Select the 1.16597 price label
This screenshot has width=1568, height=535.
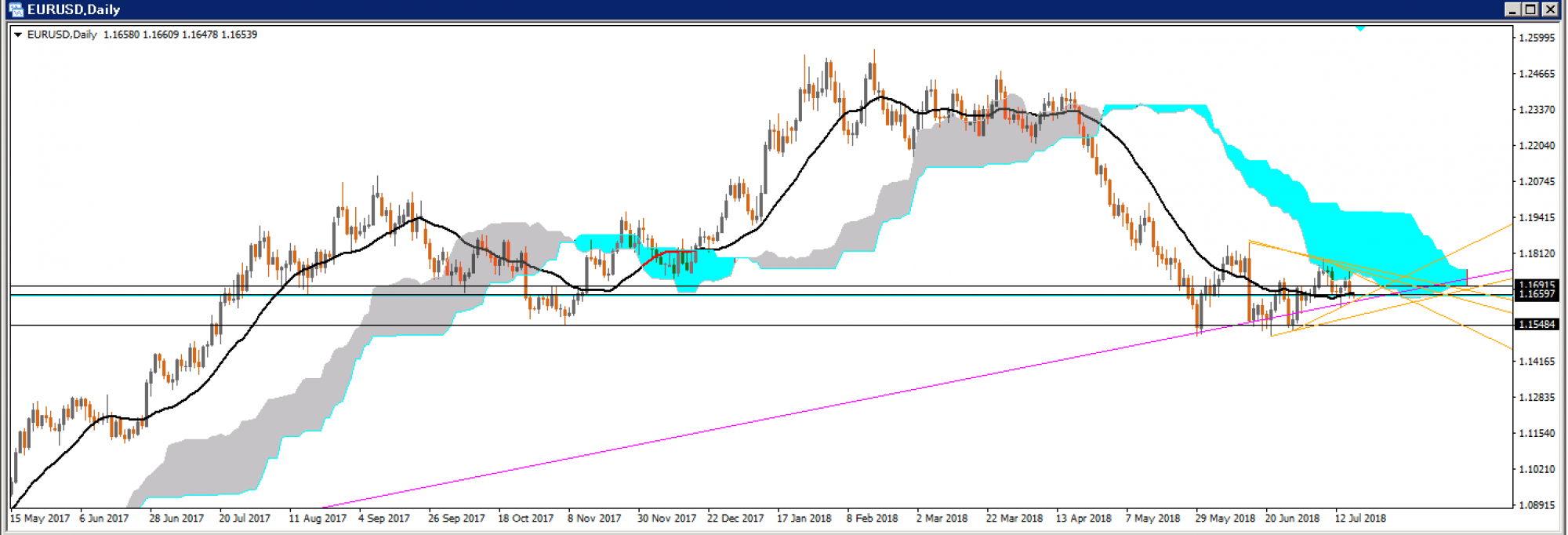(1537, 294)
